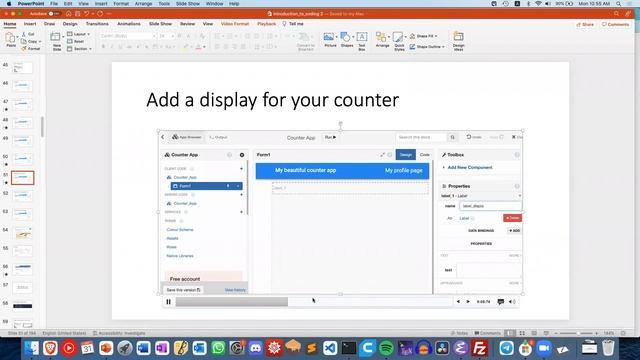Open Comments from the status bar
This screenshot has height=360, width=640.
487,333
